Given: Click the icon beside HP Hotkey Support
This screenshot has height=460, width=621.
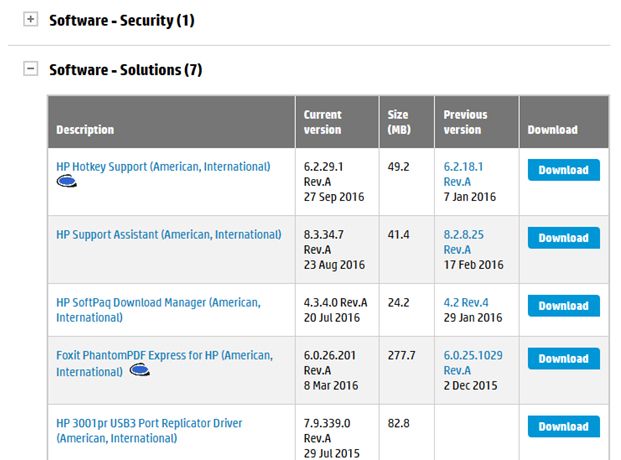Looking at the screenshot, I should point(67,182).
